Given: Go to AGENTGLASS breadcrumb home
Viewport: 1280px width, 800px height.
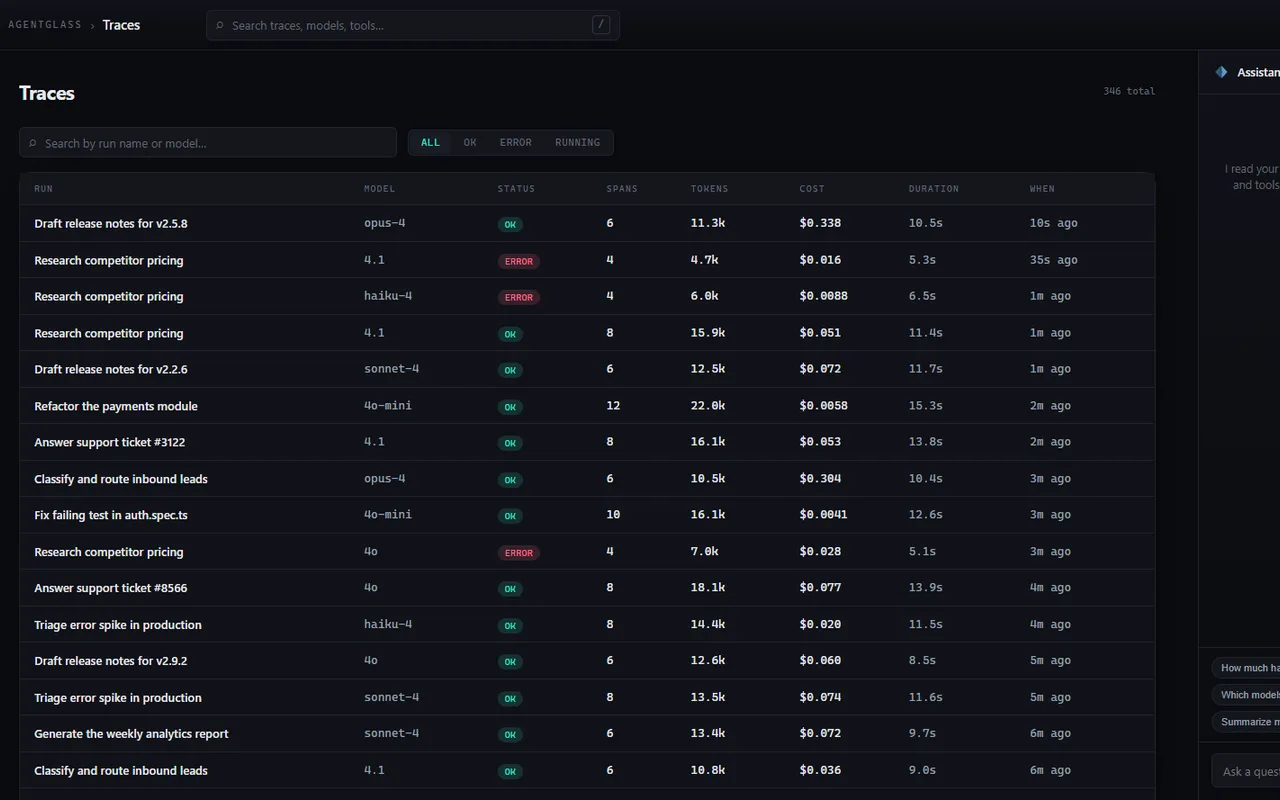Looking at the screenshot, I should point(45,25).
